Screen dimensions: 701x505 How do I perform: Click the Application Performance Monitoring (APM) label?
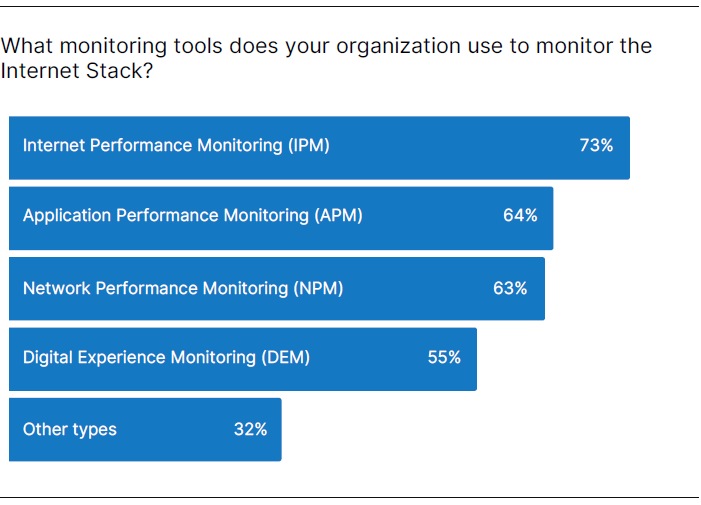tap(193, 216)
